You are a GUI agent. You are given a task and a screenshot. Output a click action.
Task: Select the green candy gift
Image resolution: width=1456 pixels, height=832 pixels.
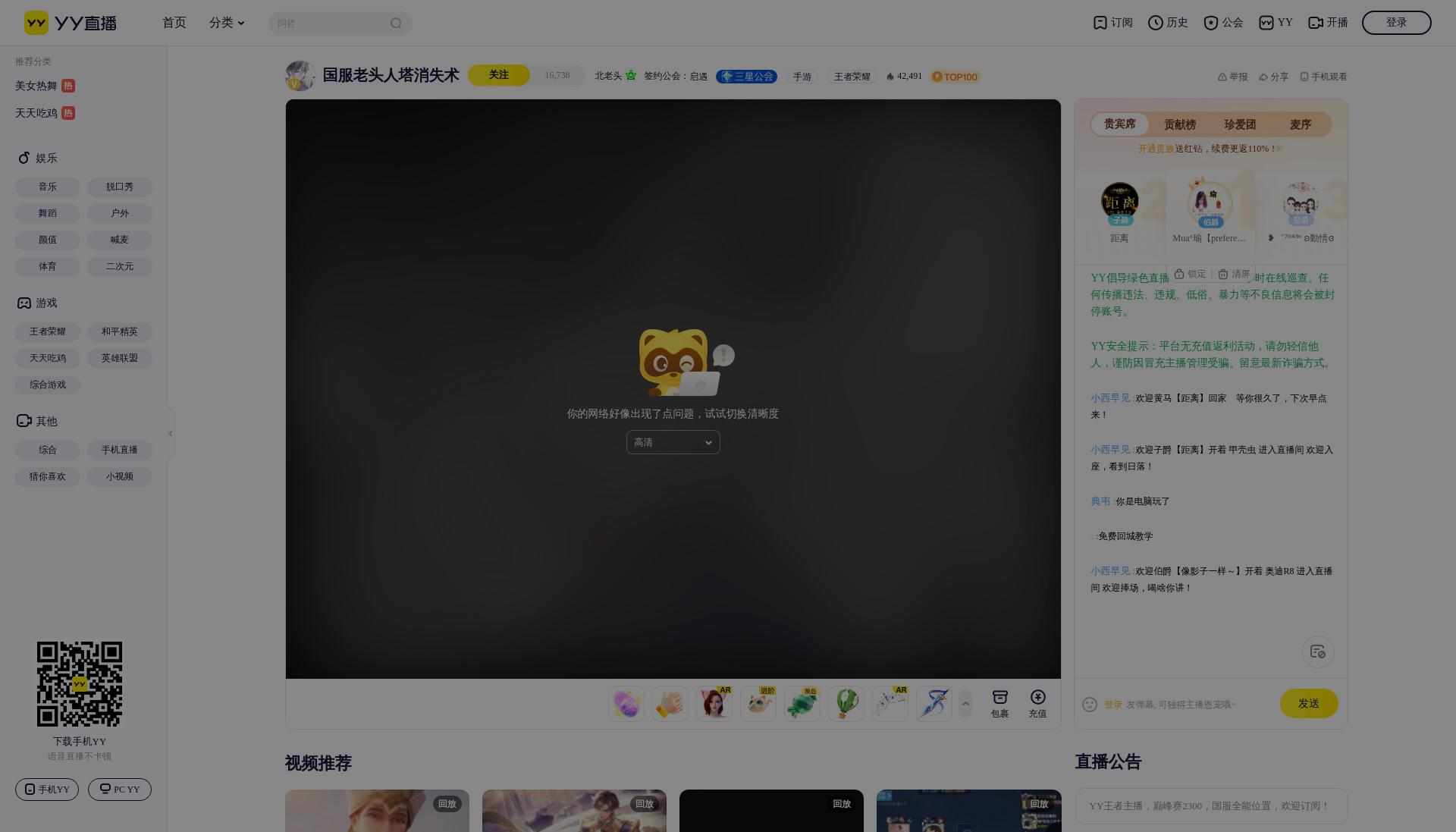click(x=802, y=704)
